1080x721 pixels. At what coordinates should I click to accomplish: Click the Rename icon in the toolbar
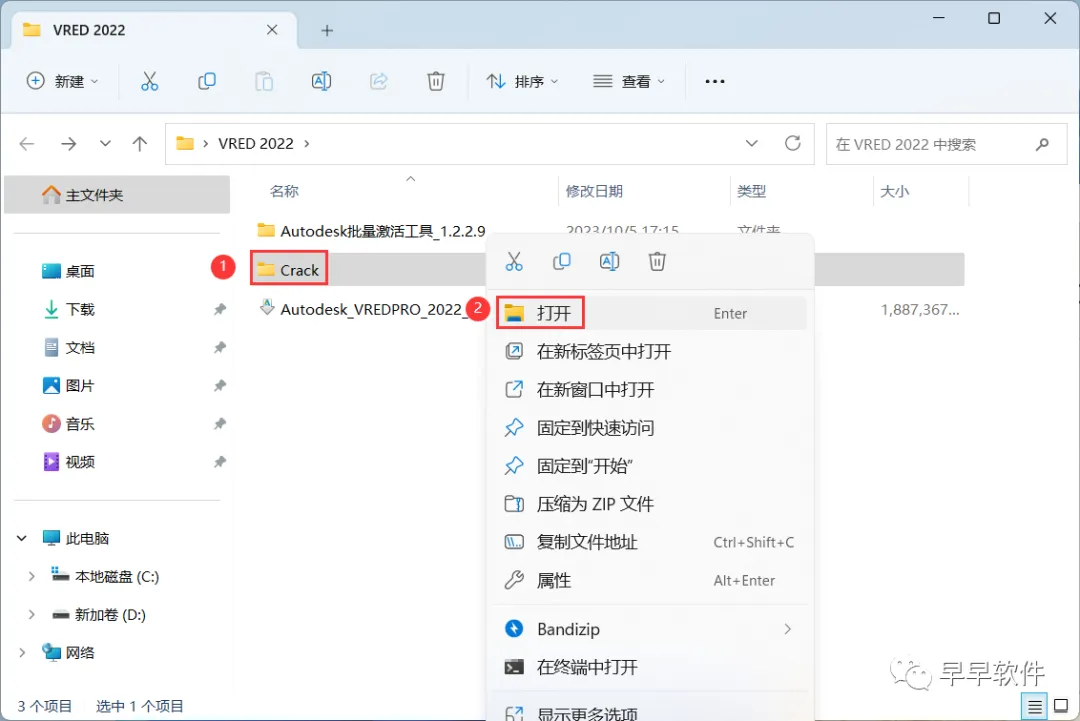click(x=321, y=81)
